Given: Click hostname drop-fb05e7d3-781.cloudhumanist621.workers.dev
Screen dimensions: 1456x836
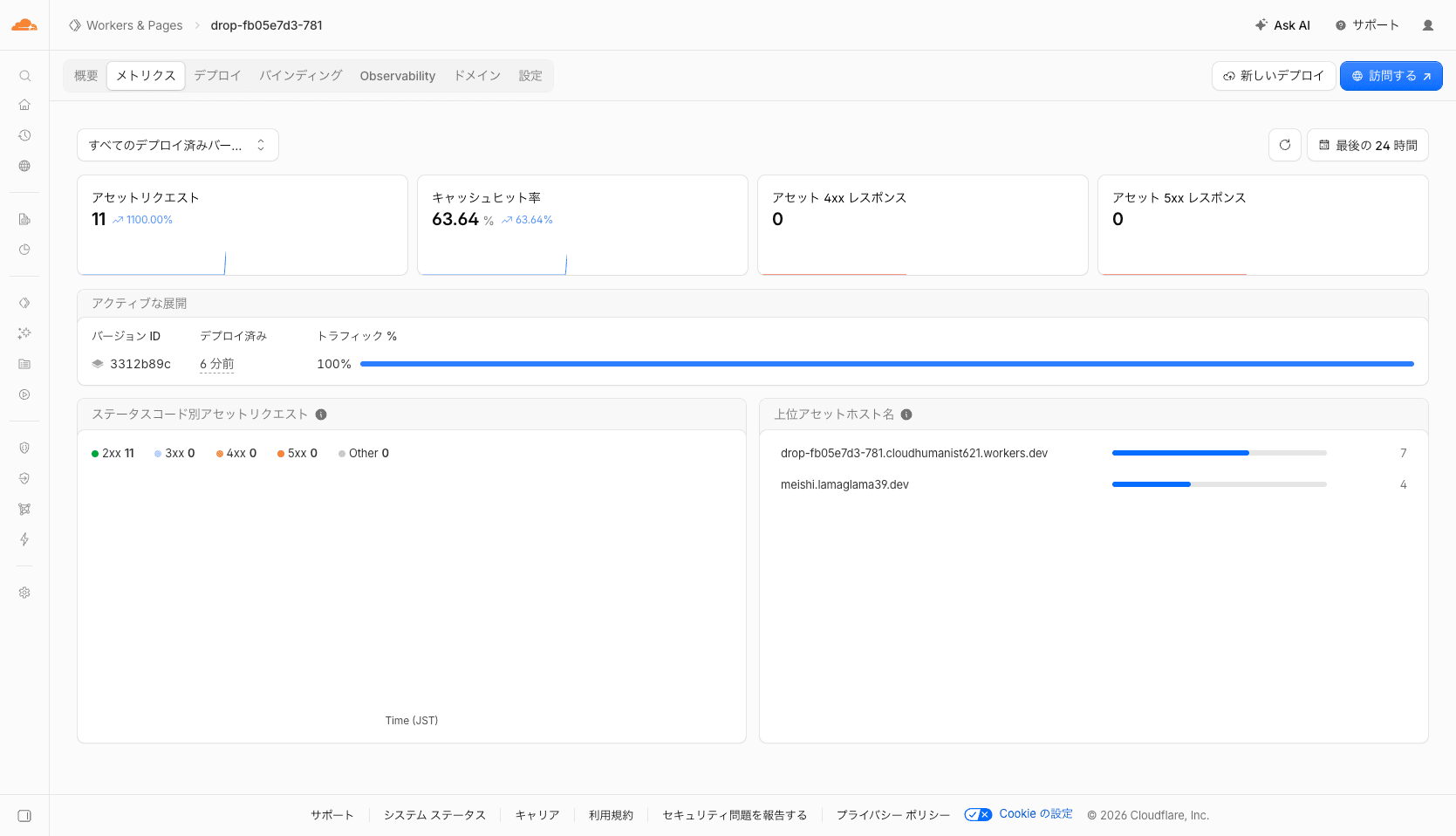Looking at the screenshot, I should (x=914, y=453).
